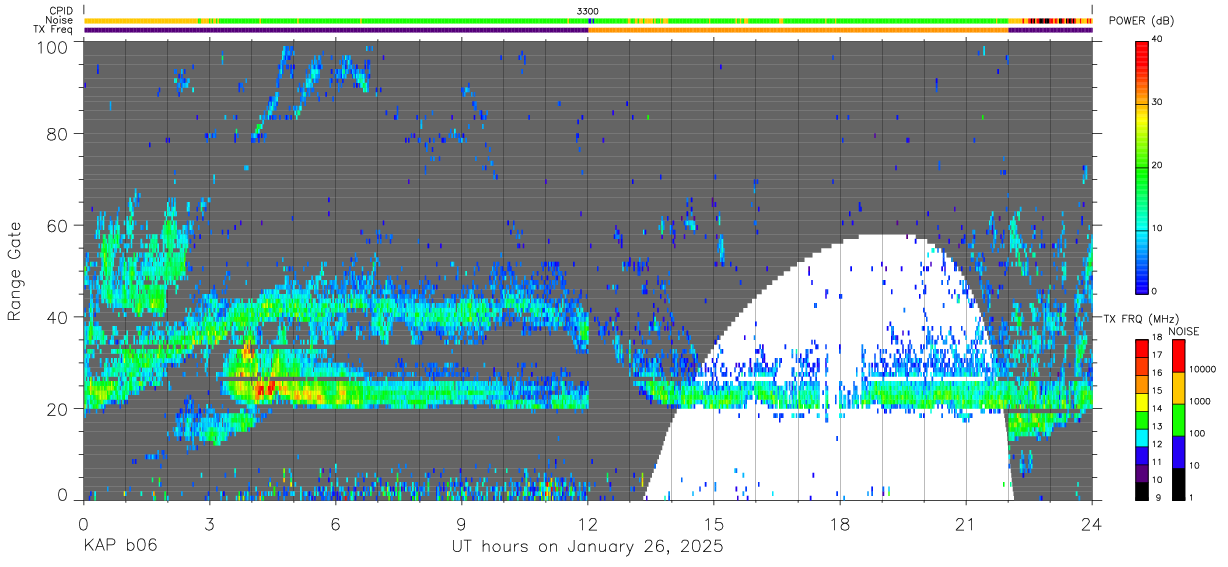Click the range gate 60 tick label
The image size is (1228, 567).
[58, 225]
